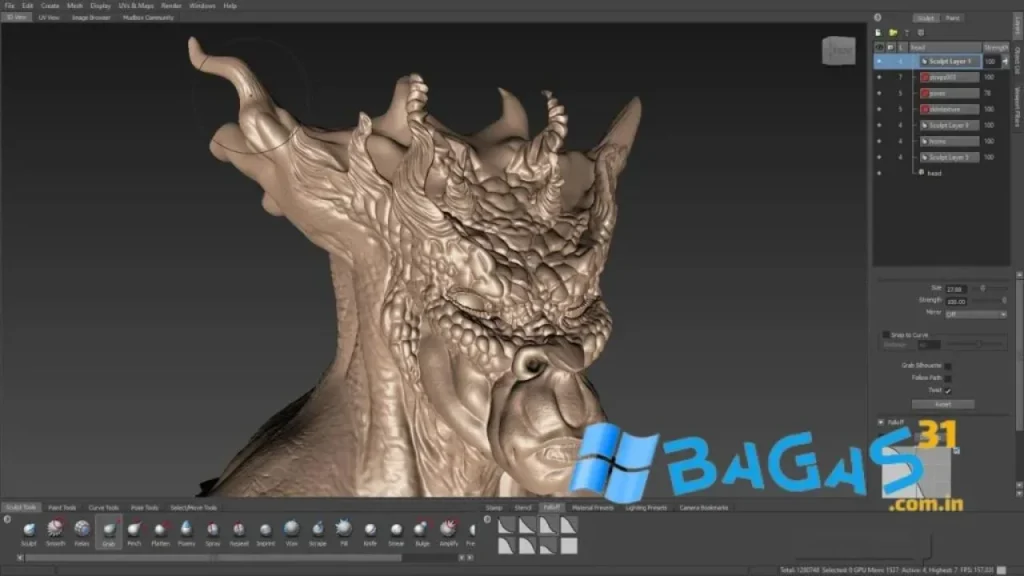Screen dimensions: 1024x576
Task: Select the Spray brush tool
Action: [213, 532]
